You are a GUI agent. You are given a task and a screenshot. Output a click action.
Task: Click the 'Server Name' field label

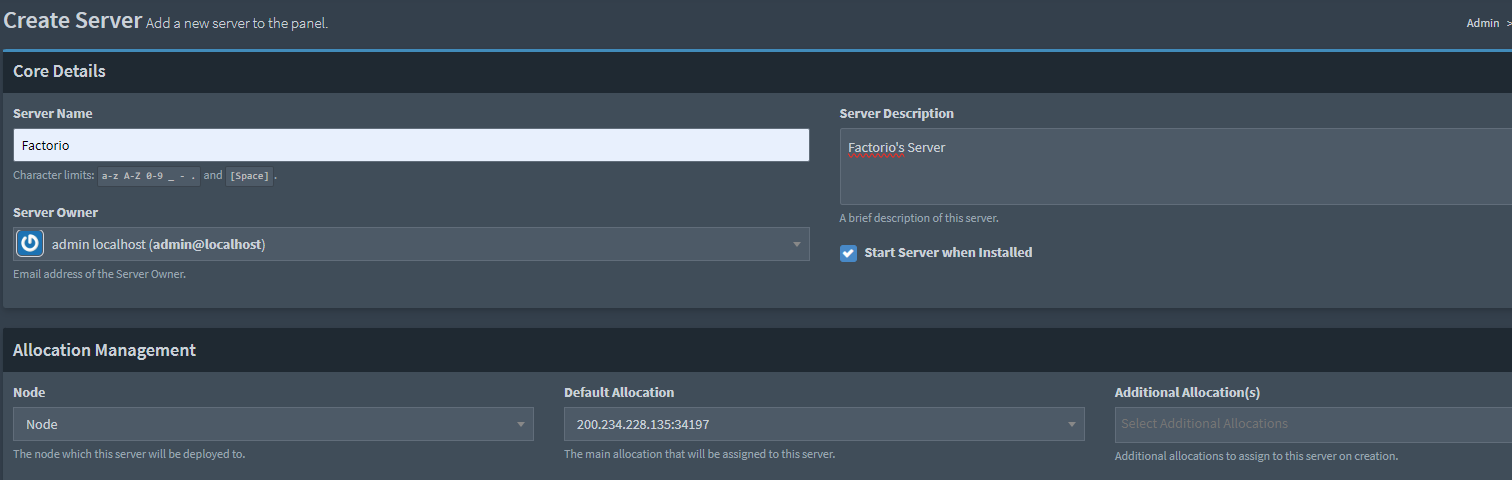click(x=53, y=114)
